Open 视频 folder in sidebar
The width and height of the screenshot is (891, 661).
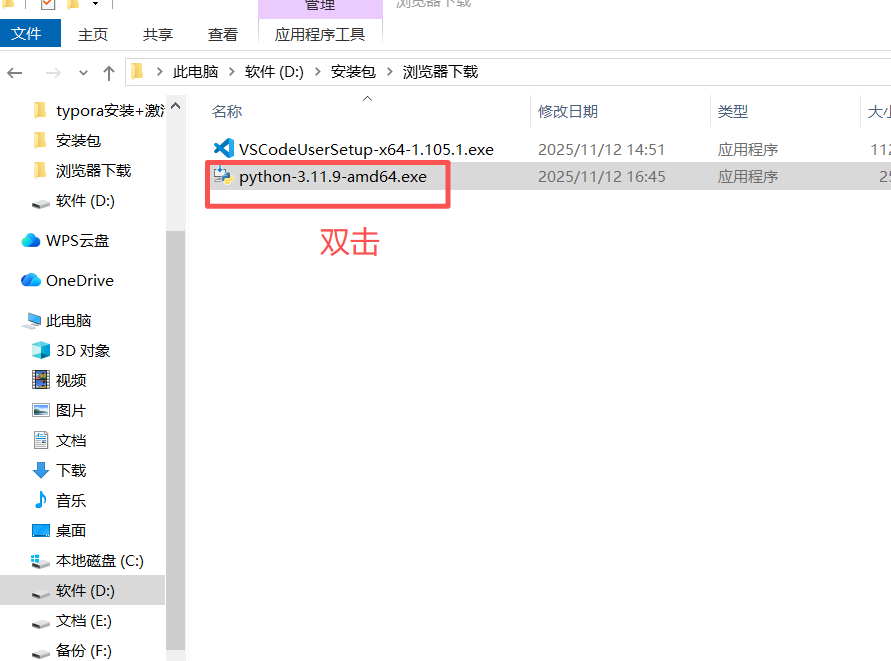(x=71, y=380)
